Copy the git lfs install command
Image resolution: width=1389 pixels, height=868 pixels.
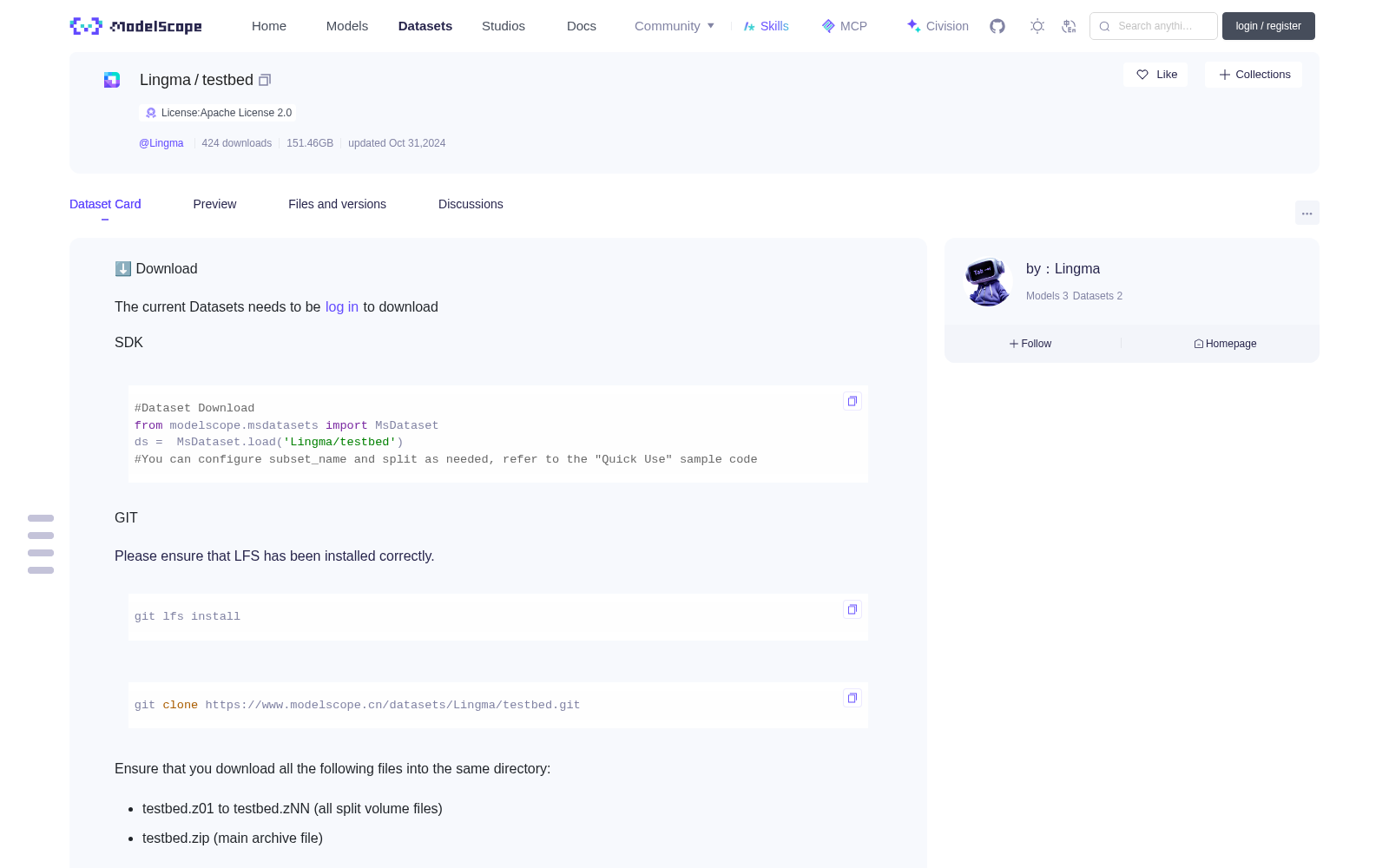852,609
